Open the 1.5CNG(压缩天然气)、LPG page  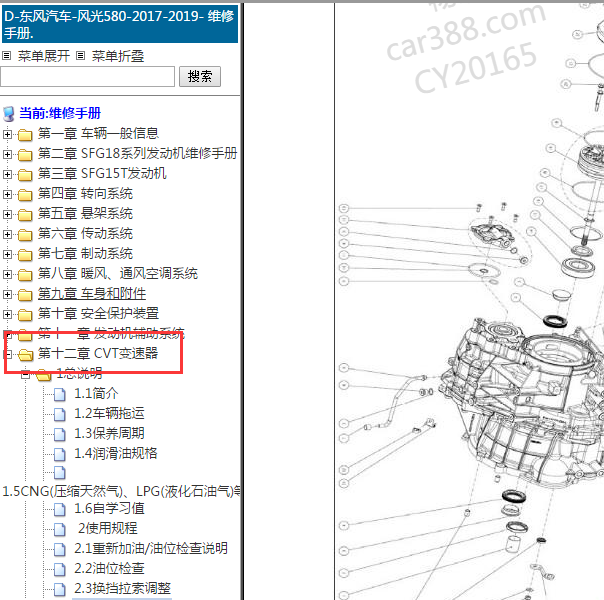point(121,492)
